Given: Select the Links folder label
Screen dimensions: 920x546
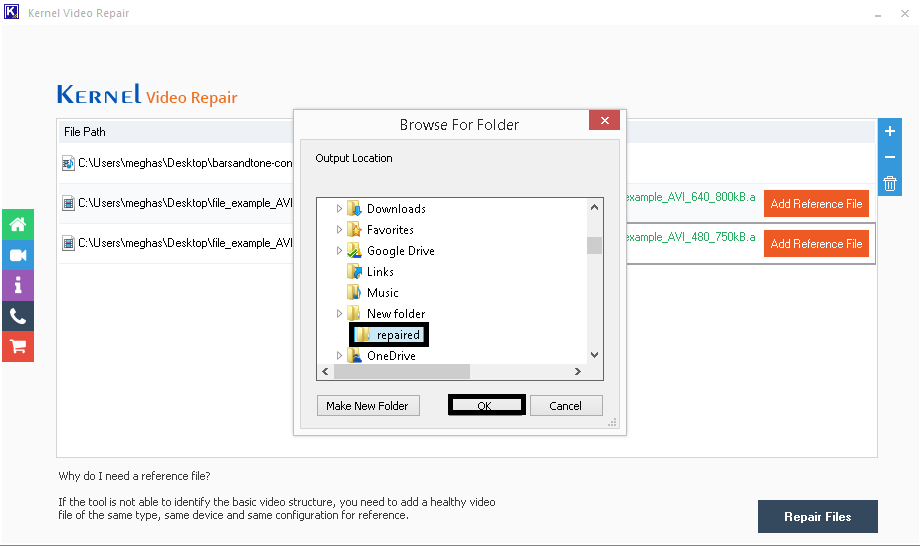Looking at the screenshot, I should tap(380, 272).
